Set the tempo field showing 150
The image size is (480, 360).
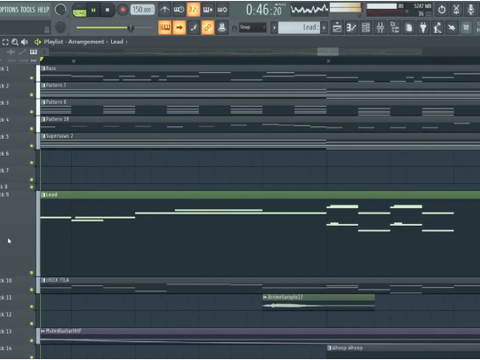[x=142, y=10]
